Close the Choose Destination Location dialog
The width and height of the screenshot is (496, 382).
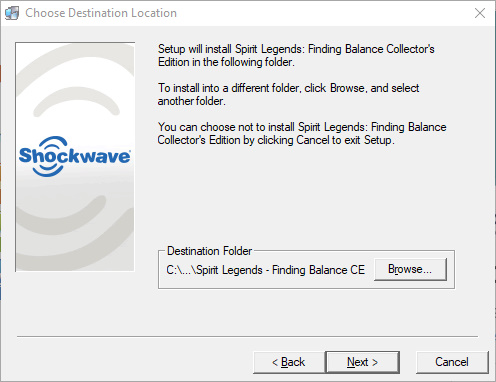pyautogui.click(x=480, y=13)
